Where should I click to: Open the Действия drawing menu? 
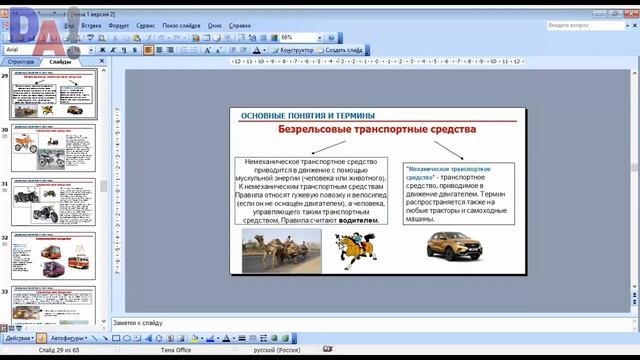coord(20,338)
